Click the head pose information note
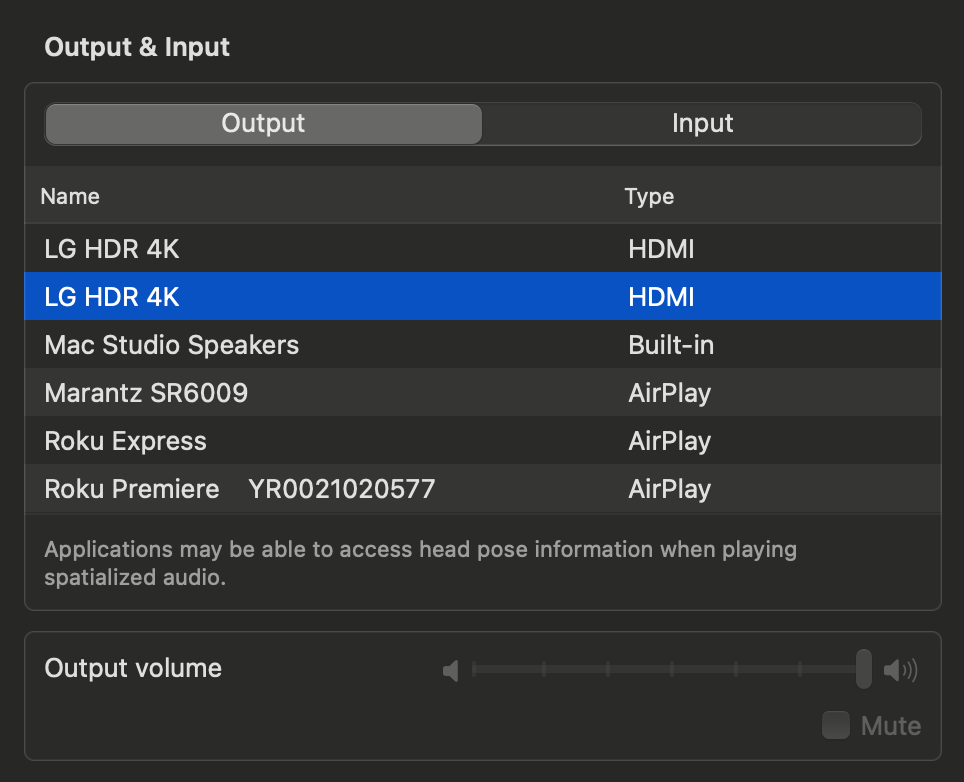Image resolution: width=964 pixels, height=782 pixels. tap(421, 563)
